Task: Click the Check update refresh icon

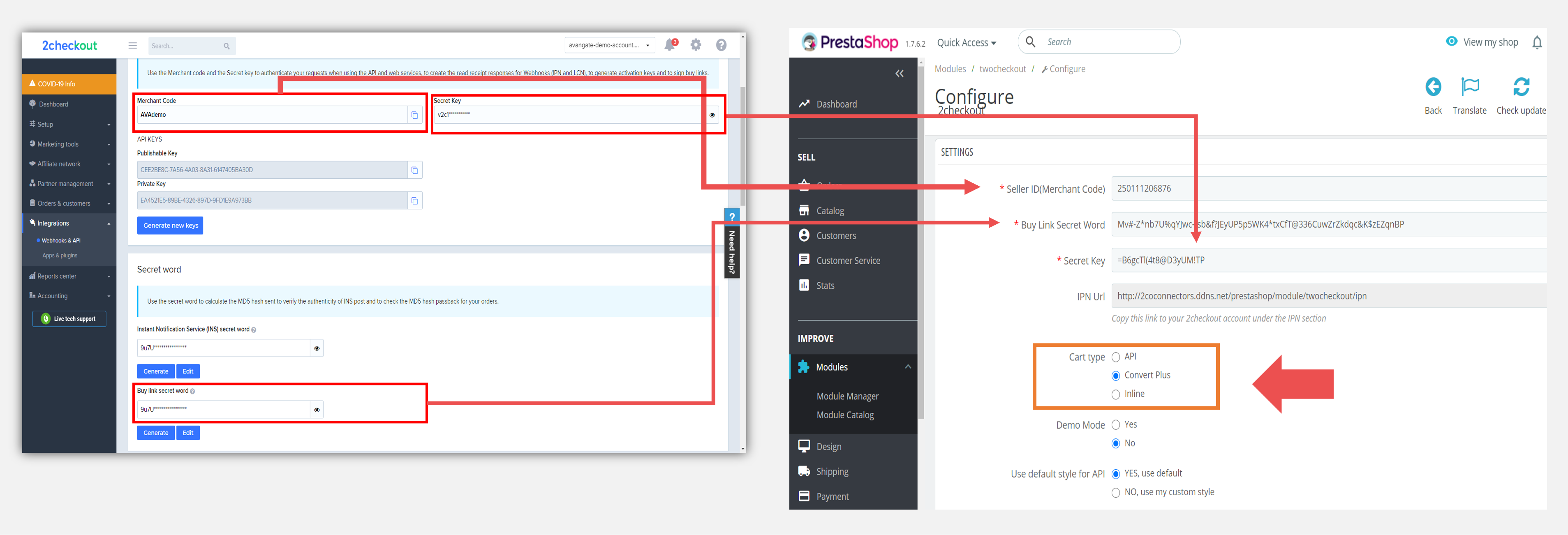Action: pyautogui.click(x=1521, y=87)
